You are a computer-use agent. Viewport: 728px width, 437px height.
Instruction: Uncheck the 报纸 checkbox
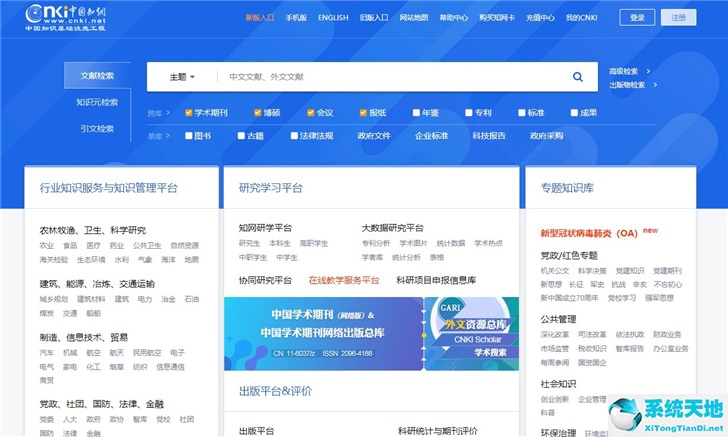(x=364, y=113)
